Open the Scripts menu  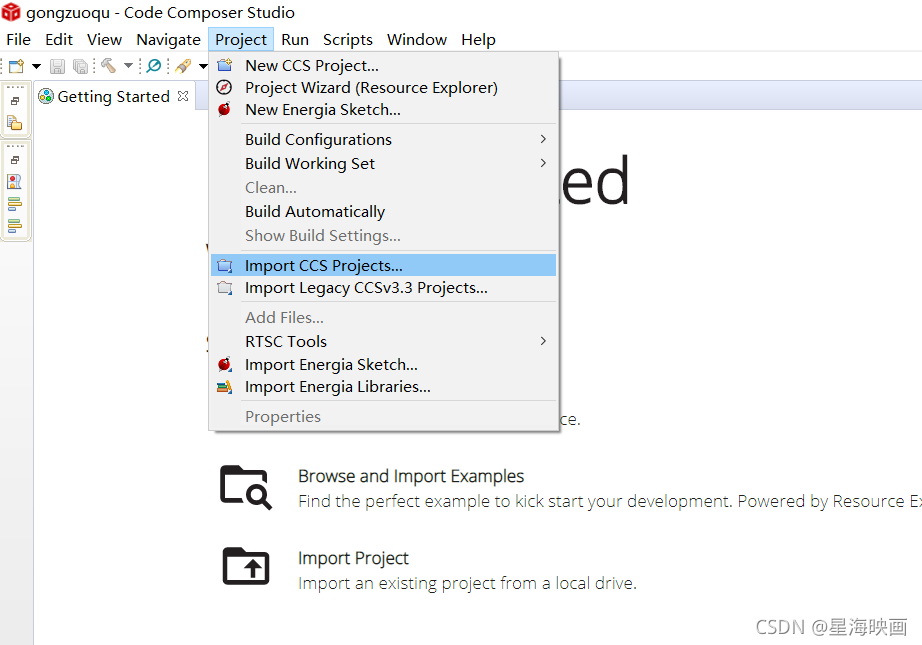pos(348,39)
